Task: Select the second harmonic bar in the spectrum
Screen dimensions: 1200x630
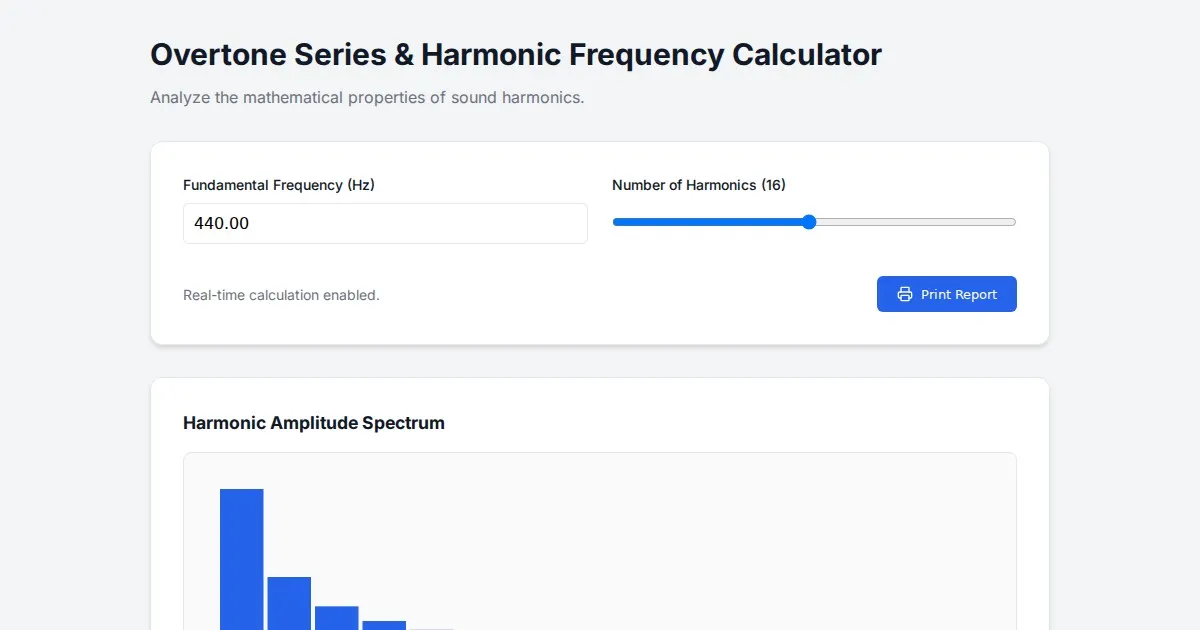Action: pyautogui.click(x=289, y=603)
